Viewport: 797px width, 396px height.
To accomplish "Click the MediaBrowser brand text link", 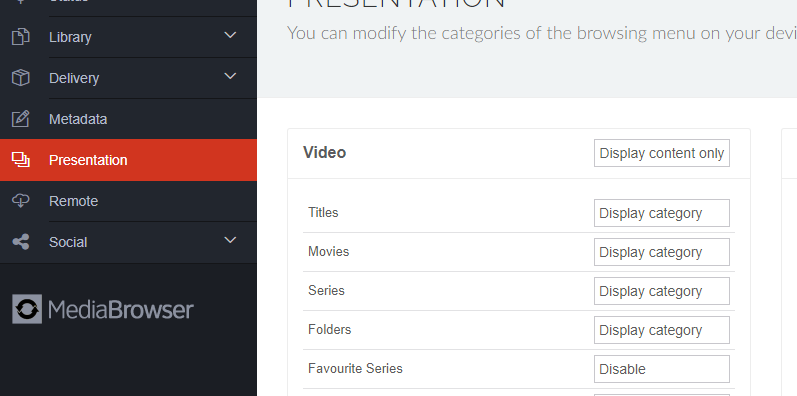I will [x=121, y=310].
